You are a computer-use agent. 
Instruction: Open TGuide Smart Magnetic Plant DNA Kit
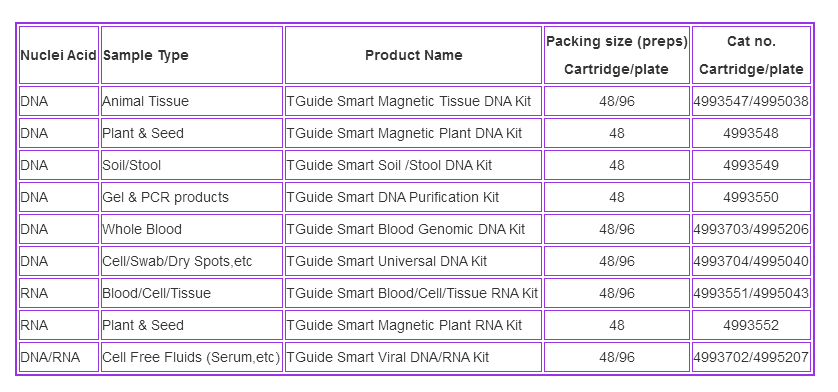tap(404, 133)
